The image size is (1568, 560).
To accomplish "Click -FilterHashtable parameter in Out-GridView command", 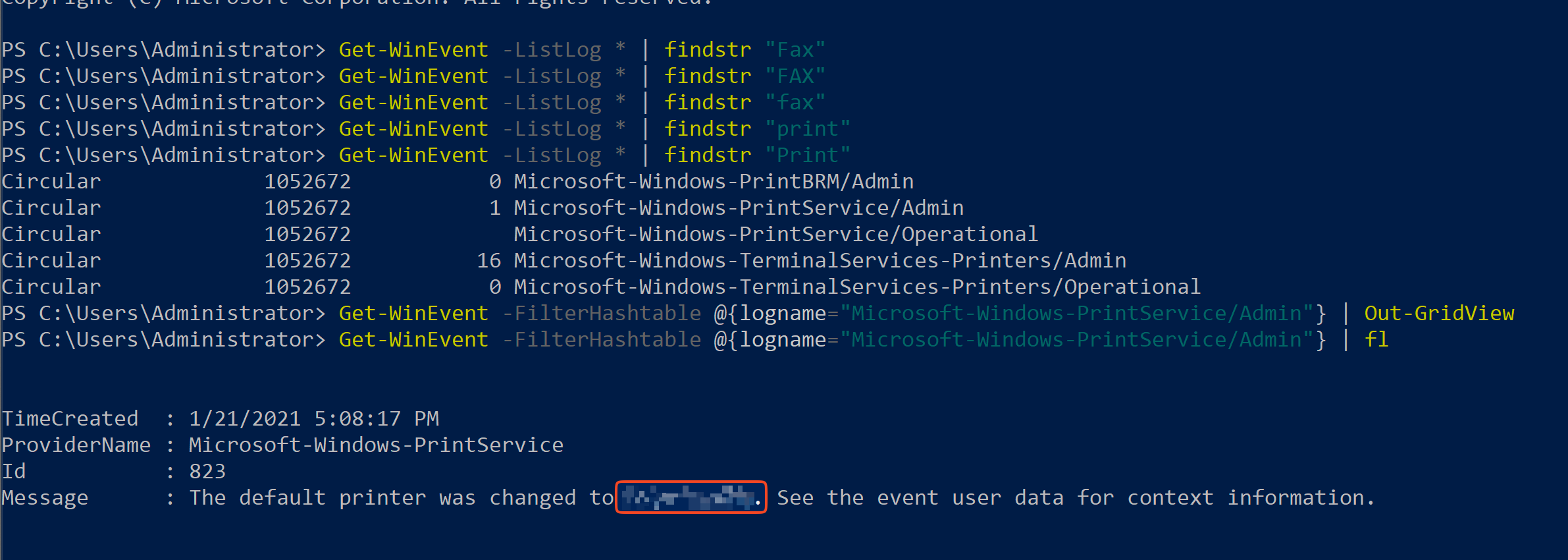I will (602, 314).
